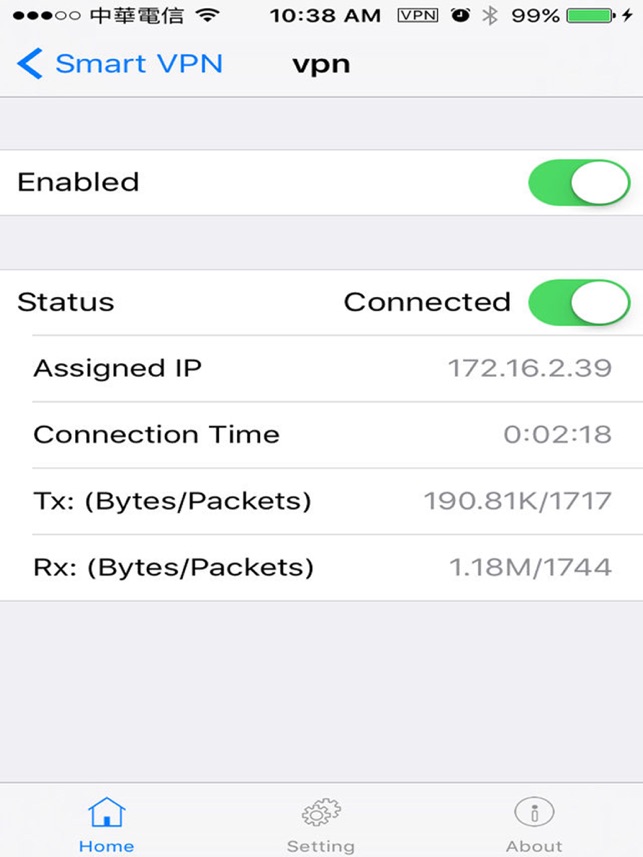Tap the About info icon

[534, 812]
